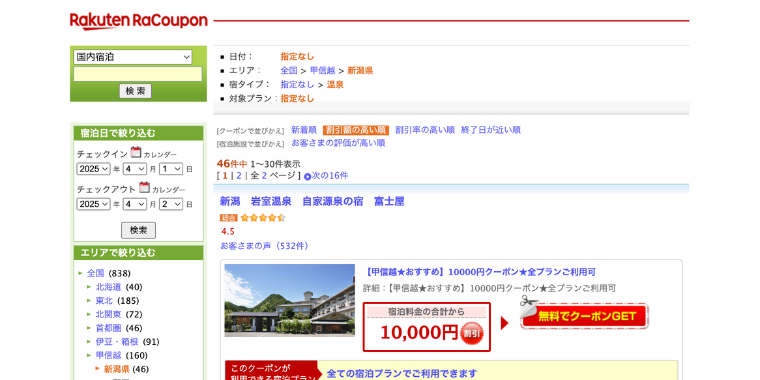Open the check-out year dropdown
760x380 pixels.
(x=94, y=204)
